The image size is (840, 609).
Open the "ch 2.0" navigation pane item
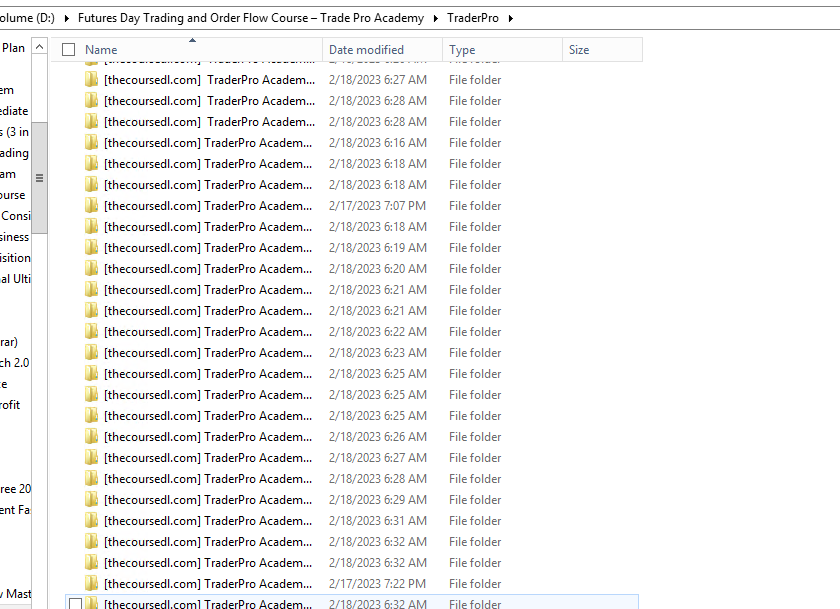14,363
